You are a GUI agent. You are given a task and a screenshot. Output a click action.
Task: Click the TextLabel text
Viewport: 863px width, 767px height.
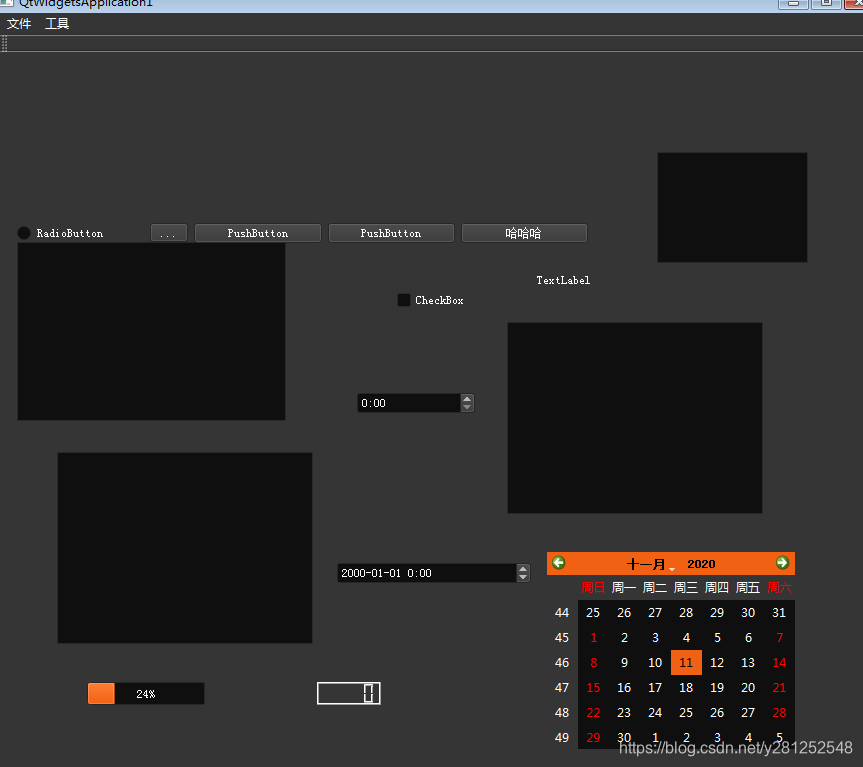coord(563,280)
